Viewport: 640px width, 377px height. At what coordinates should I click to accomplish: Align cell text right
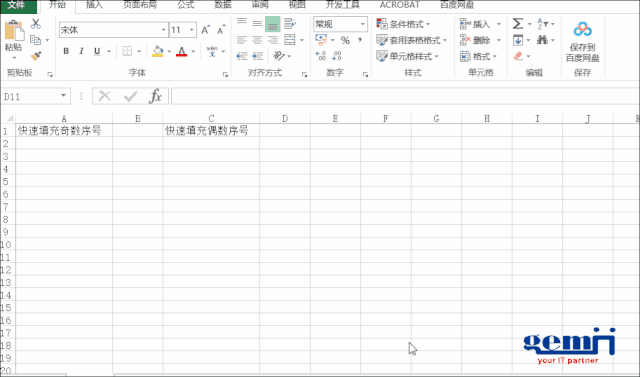click(x=273, y=40)
